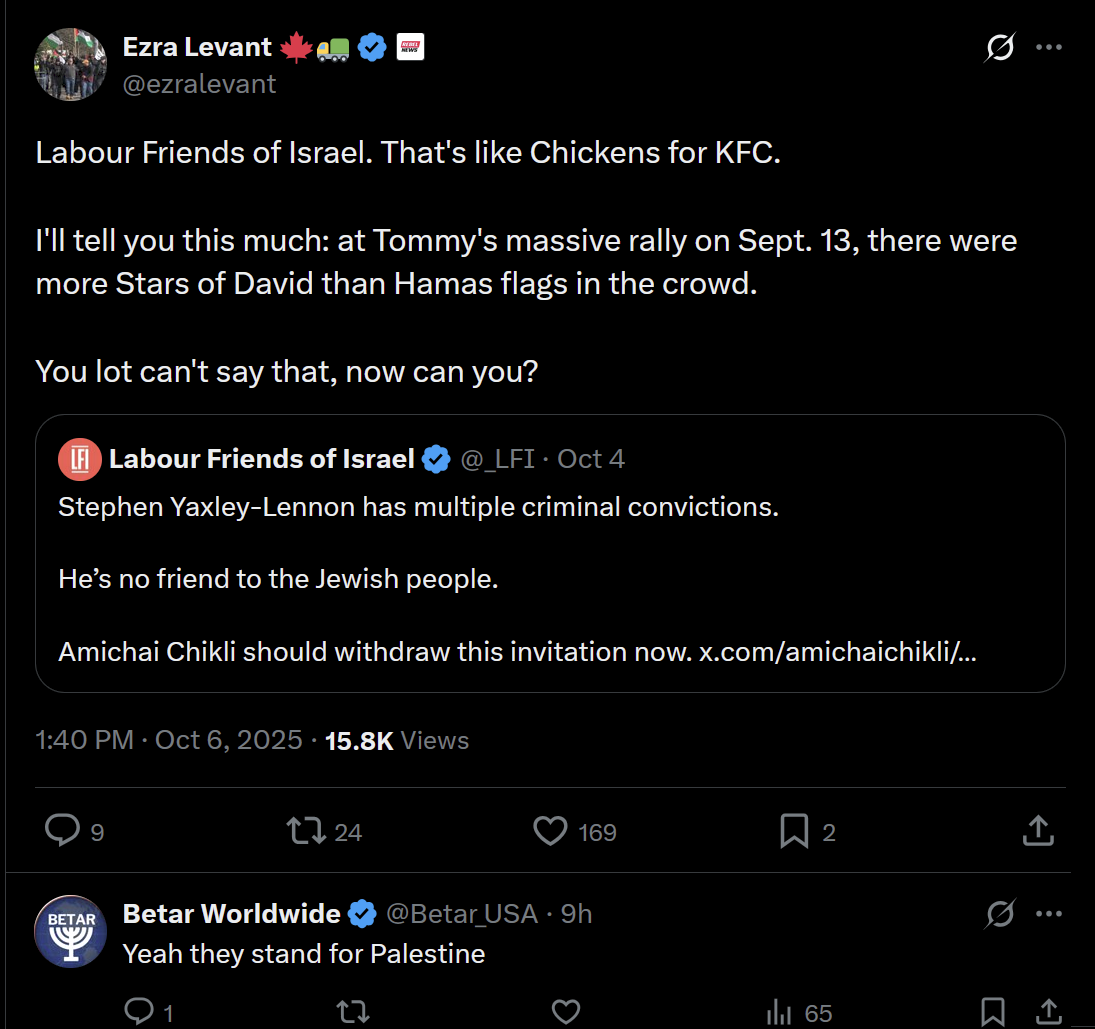Click Ezra Levant's profile avatar
Viewport: 1095px width, 1029px height.
(71, 65)
